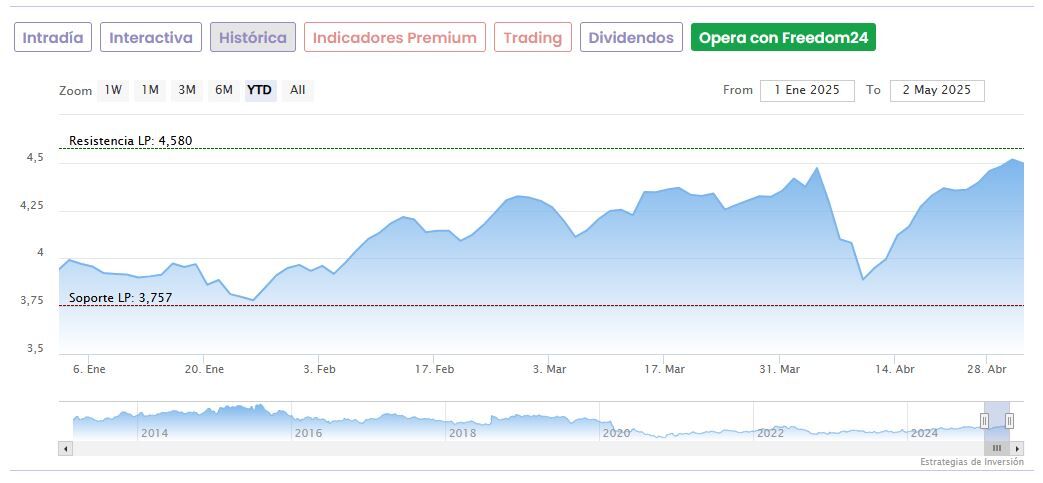This screenshot has width=1043, height=483.
Task: Click the Estrategias de Inversión credit link
Action: 971,462
